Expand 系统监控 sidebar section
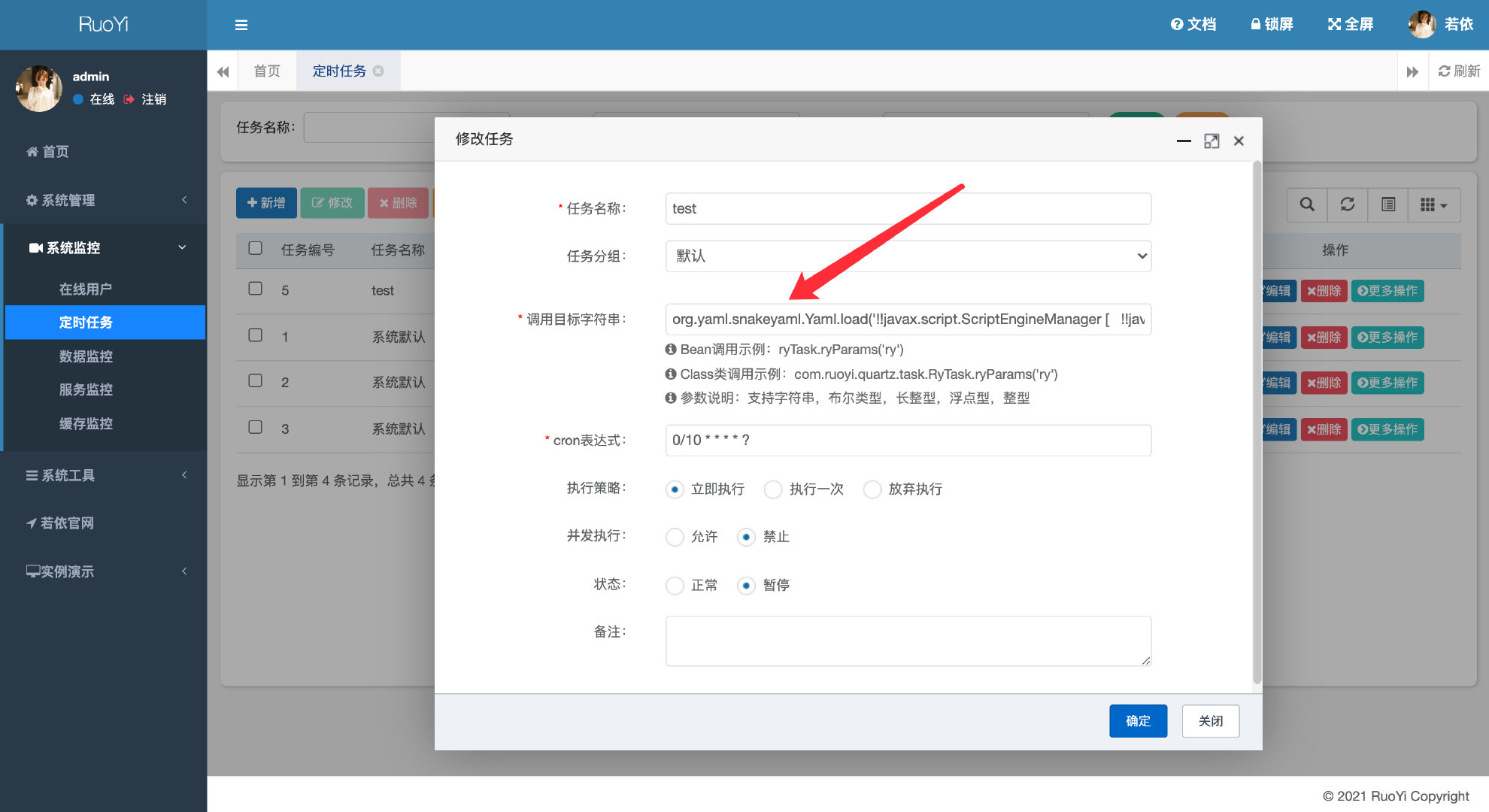This screenshot has height=812, width=1489. point(100,248)
